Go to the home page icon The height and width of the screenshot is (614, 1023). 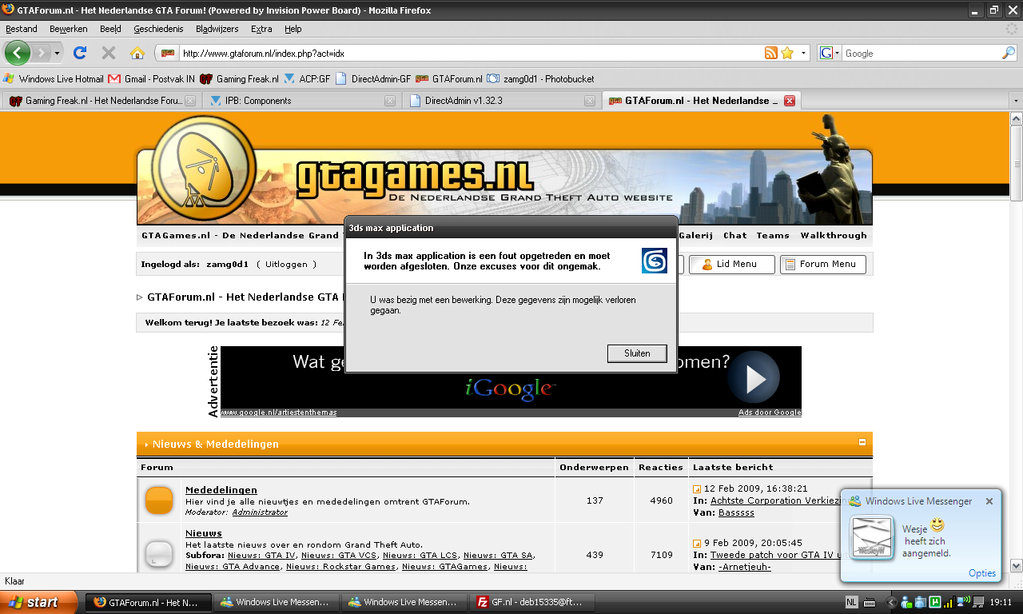(x=136, y=53)
